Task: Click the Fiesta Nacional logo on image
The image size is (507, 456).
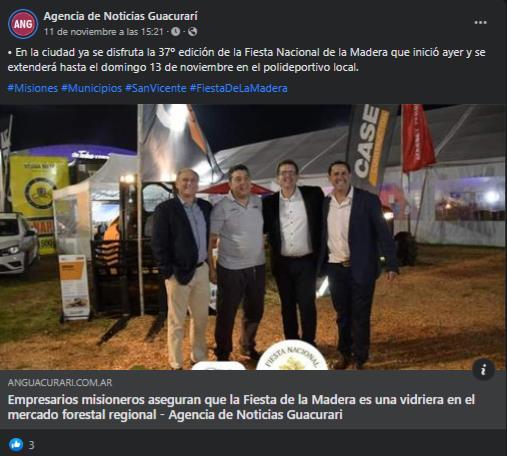Action: point(292,355)
